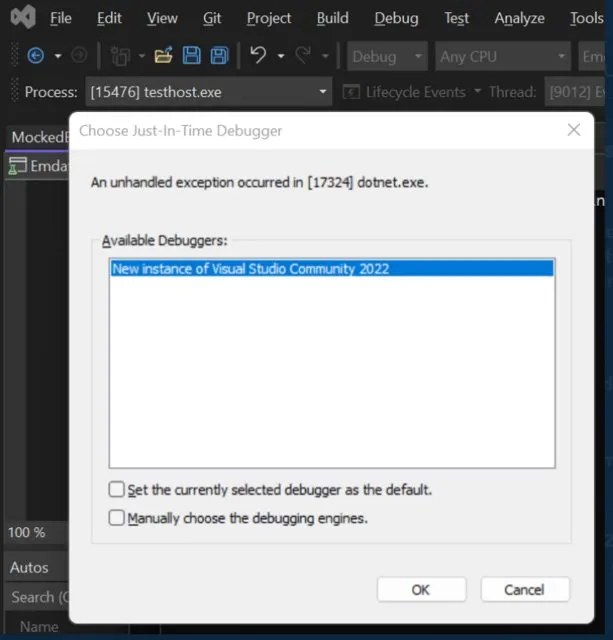Click the Autos Search input field
Screen dimensions: 613x640
coord(37,597)
